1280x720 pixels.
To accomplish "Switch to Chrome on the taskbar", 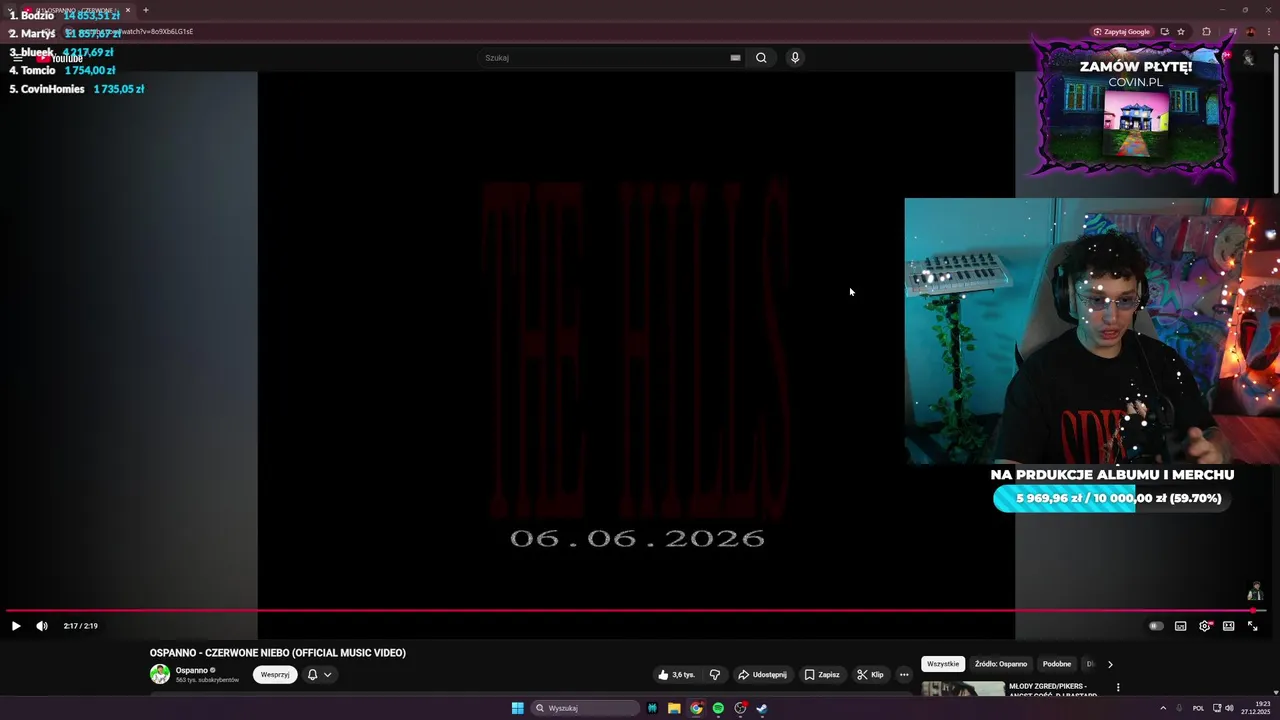I will [x=696, y=708].
